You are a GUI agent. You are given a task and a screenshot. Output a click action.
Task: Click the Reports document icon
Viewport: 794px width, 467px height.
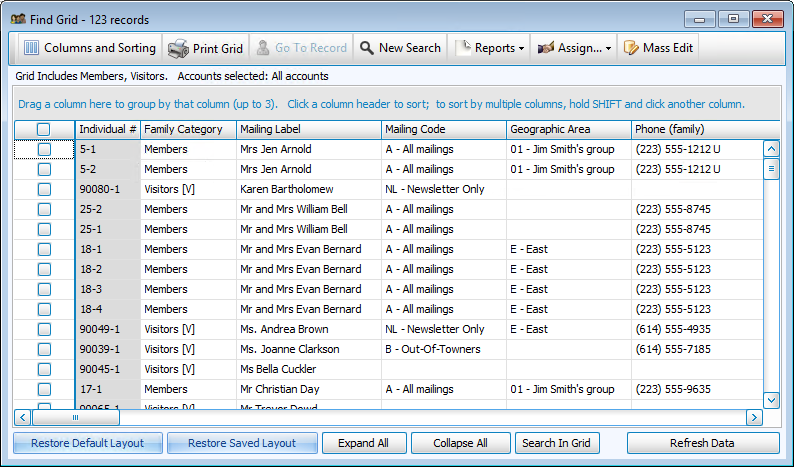pyautogui.click(x=463, y=48)
